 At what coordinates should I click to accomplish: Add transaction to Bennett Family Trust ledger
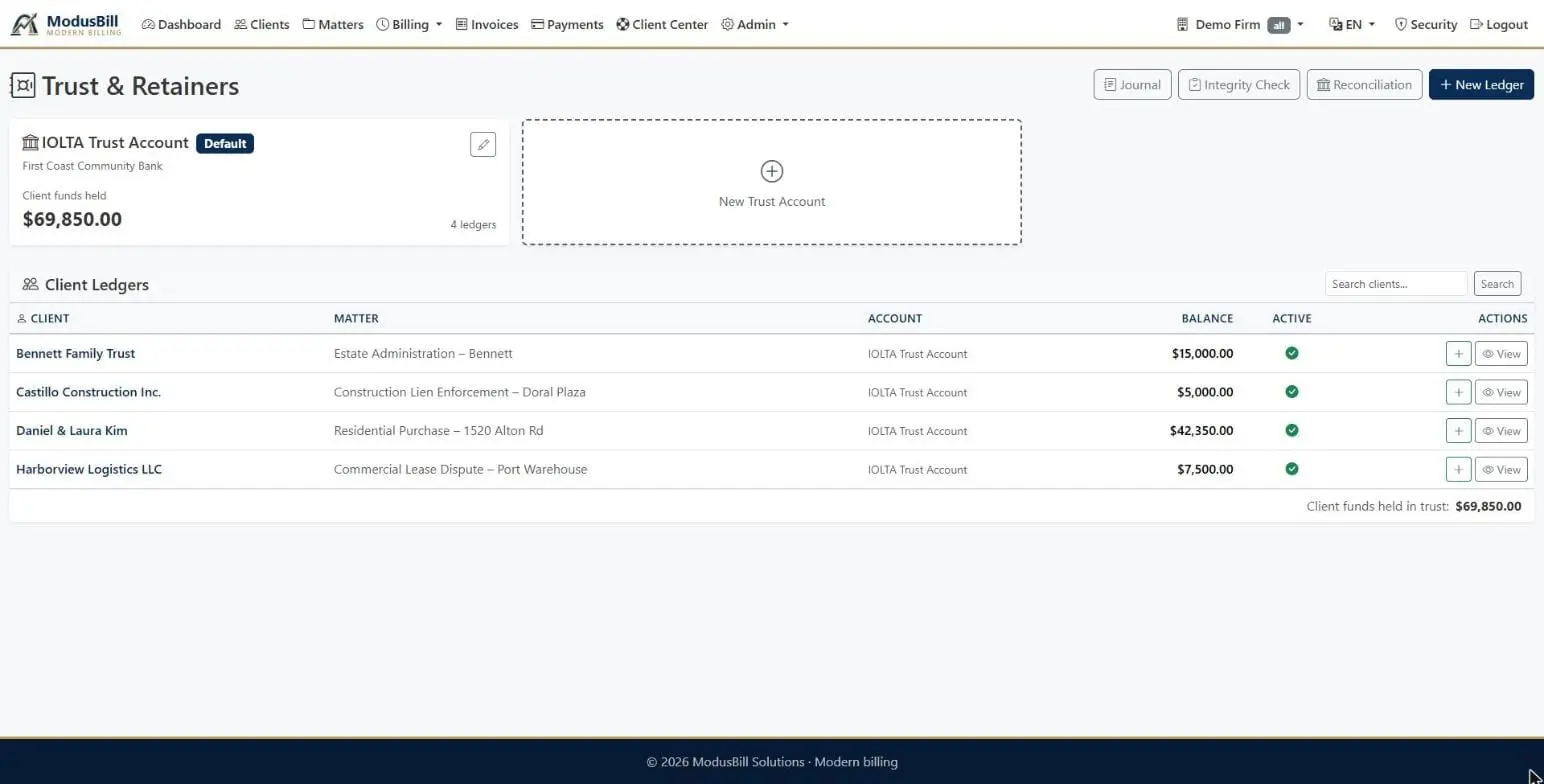pos(1458,354)
